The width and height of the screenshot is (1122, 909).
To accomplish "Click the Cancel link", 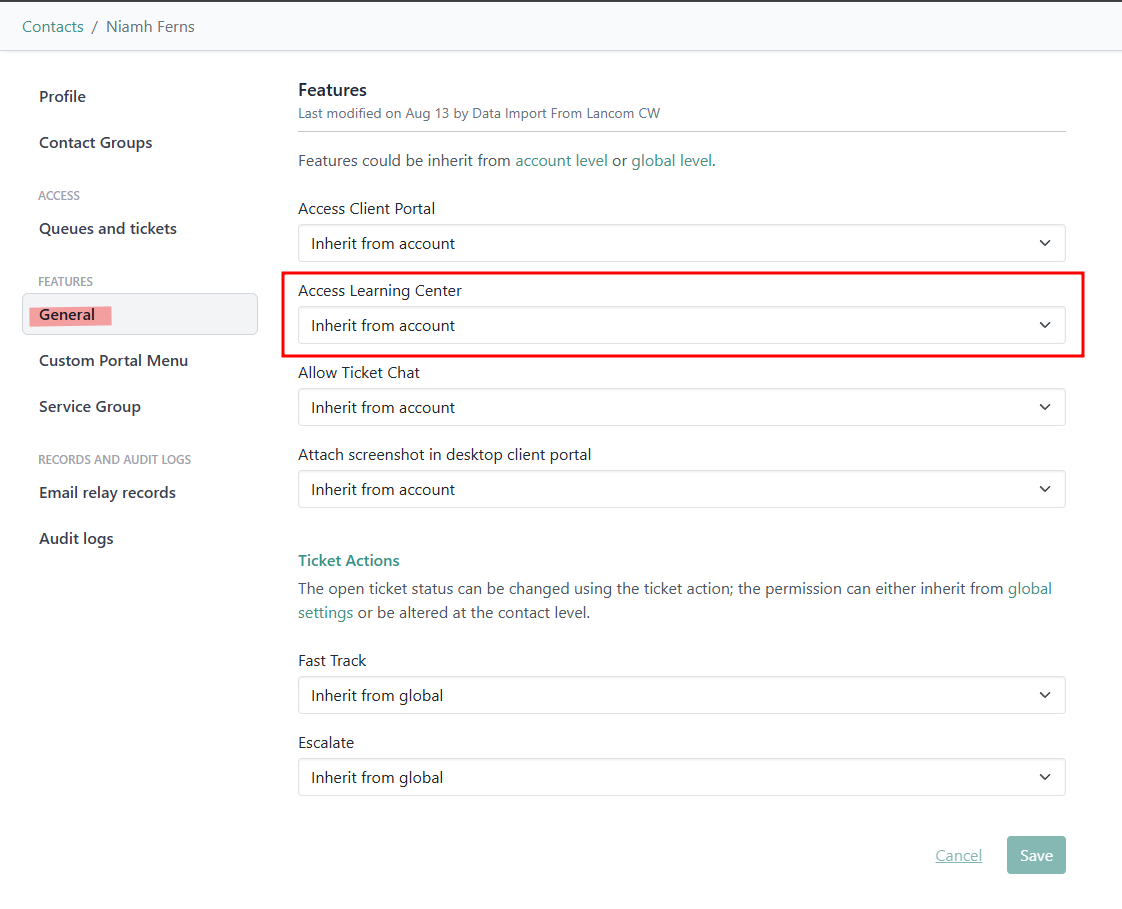I will pos(958,856).
